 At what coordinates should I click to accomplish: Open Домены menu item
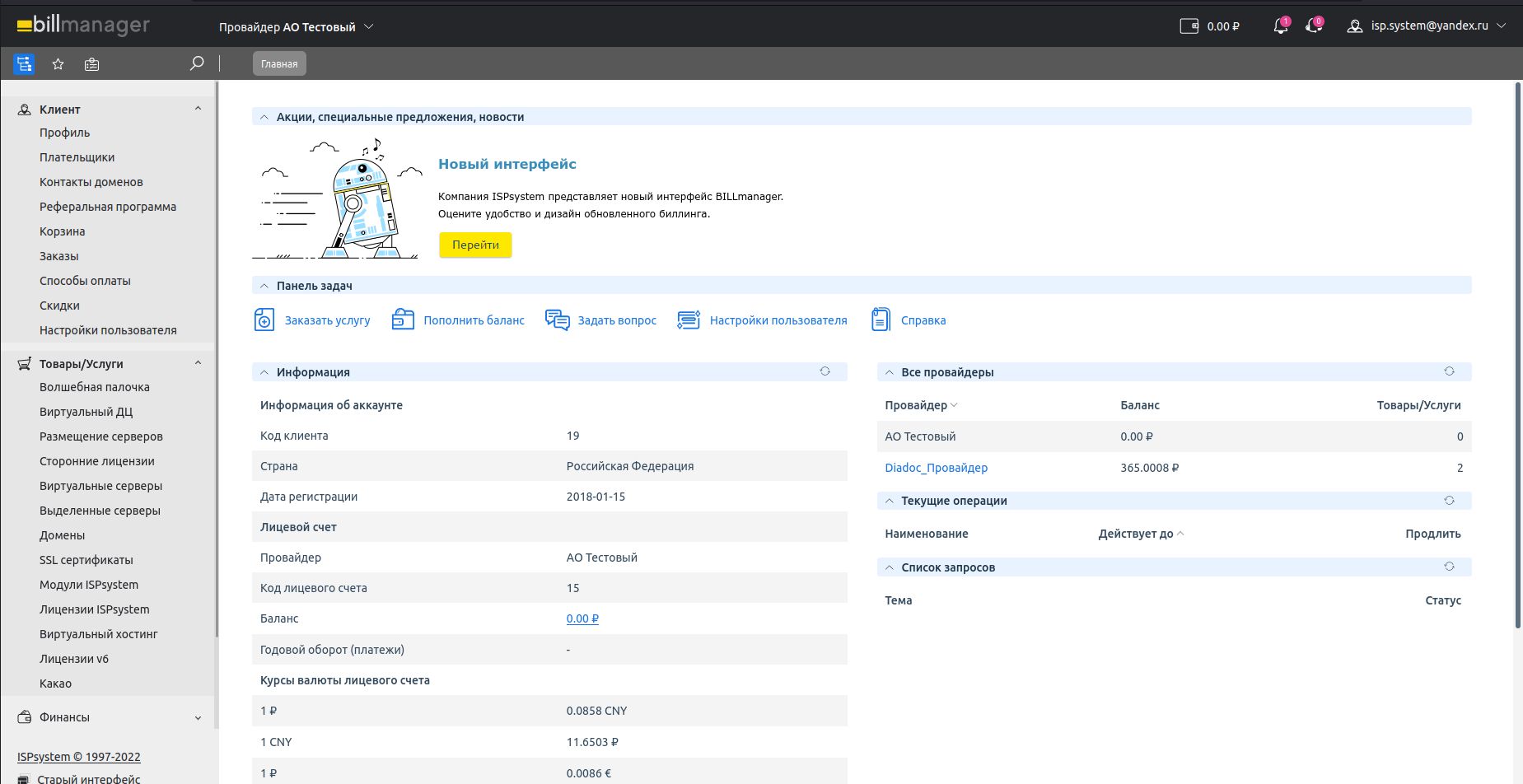click(63, 535)
